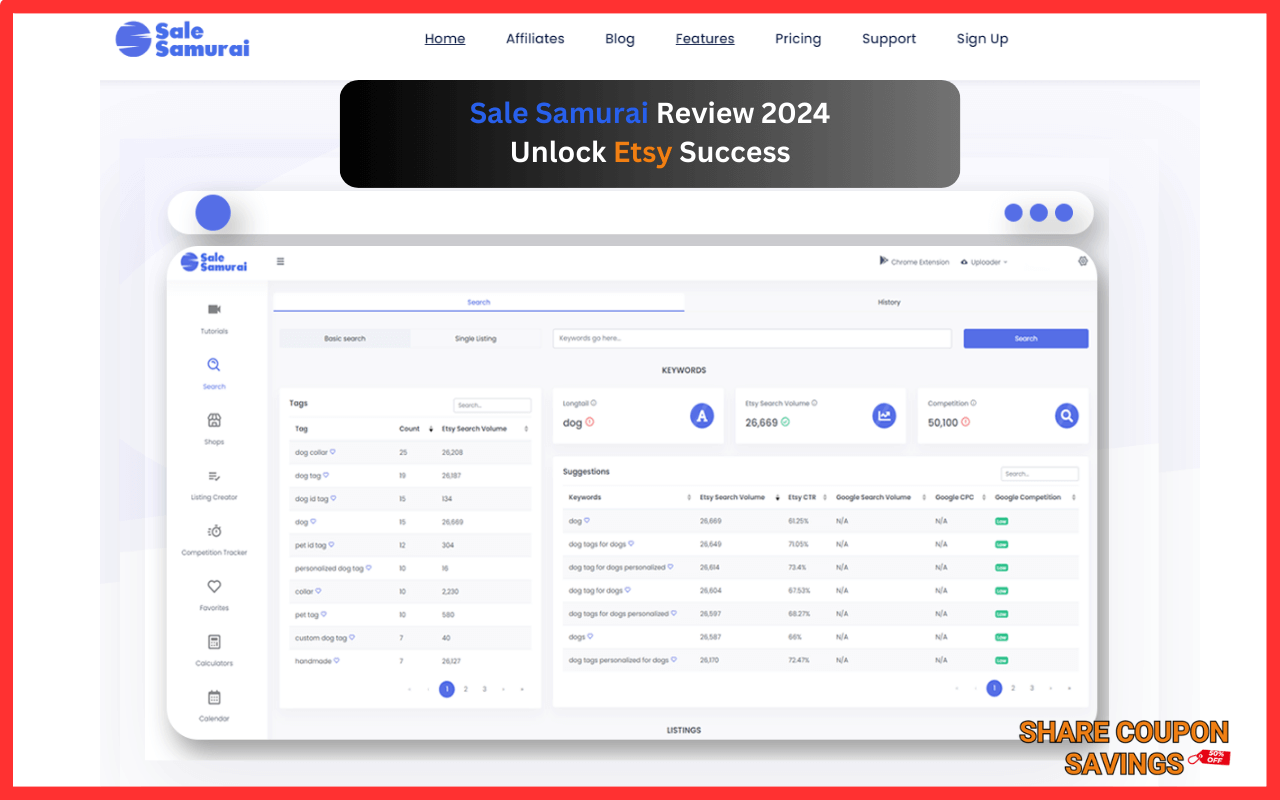The width and height of the screenshot is (1280, 800).
Task: Favorite 'dog tags personalized for dogs' suggestion heart
Action: pyautogui.click(x=674, y=659)
